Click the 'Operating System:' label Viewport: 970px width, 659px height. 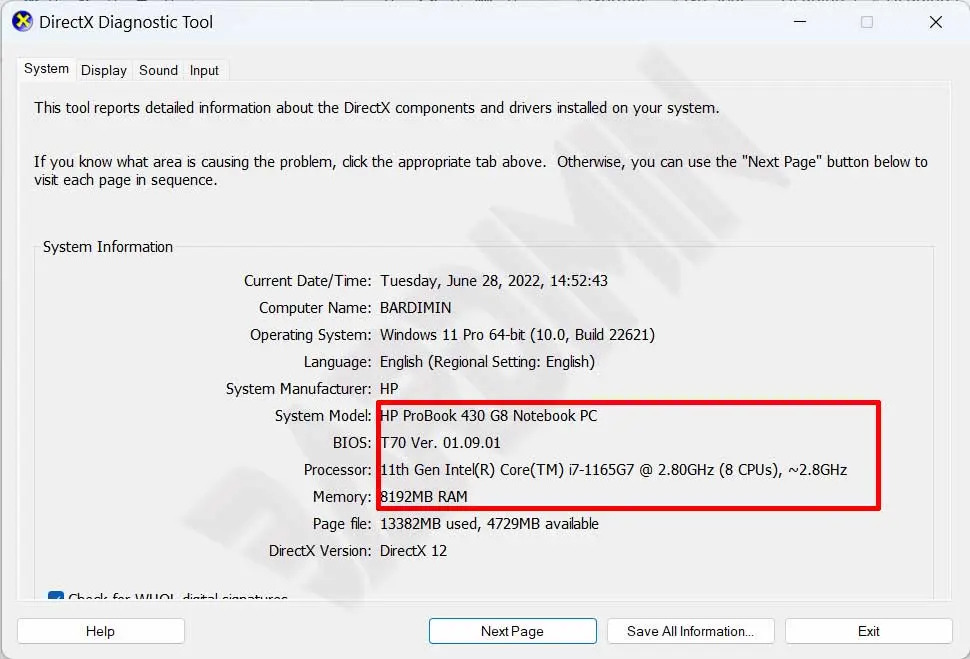click(x=311, y=335)
